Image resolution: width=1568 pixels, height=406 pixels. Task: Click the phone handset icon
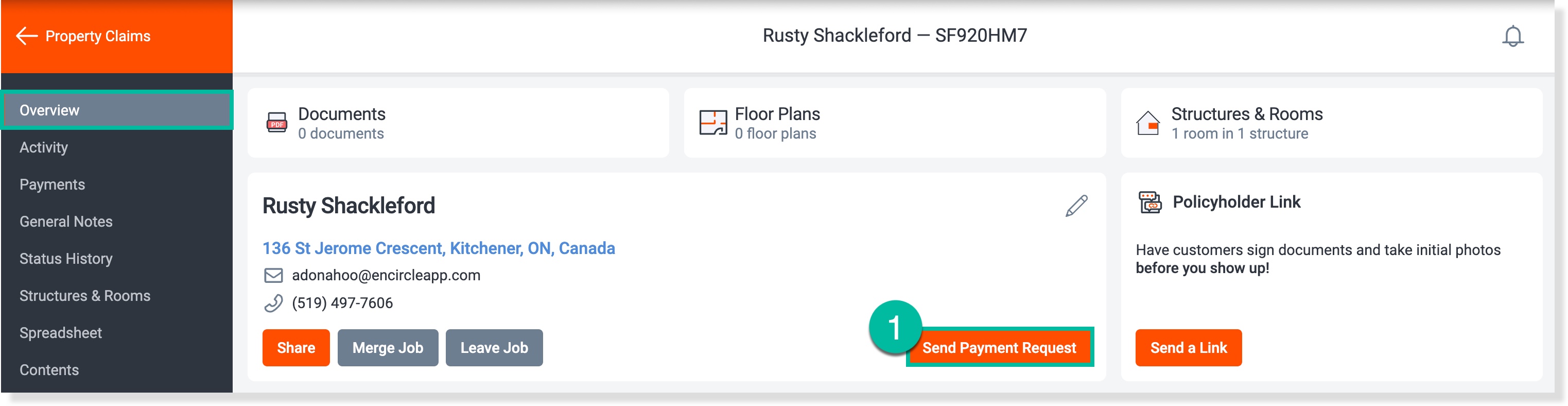273,303
